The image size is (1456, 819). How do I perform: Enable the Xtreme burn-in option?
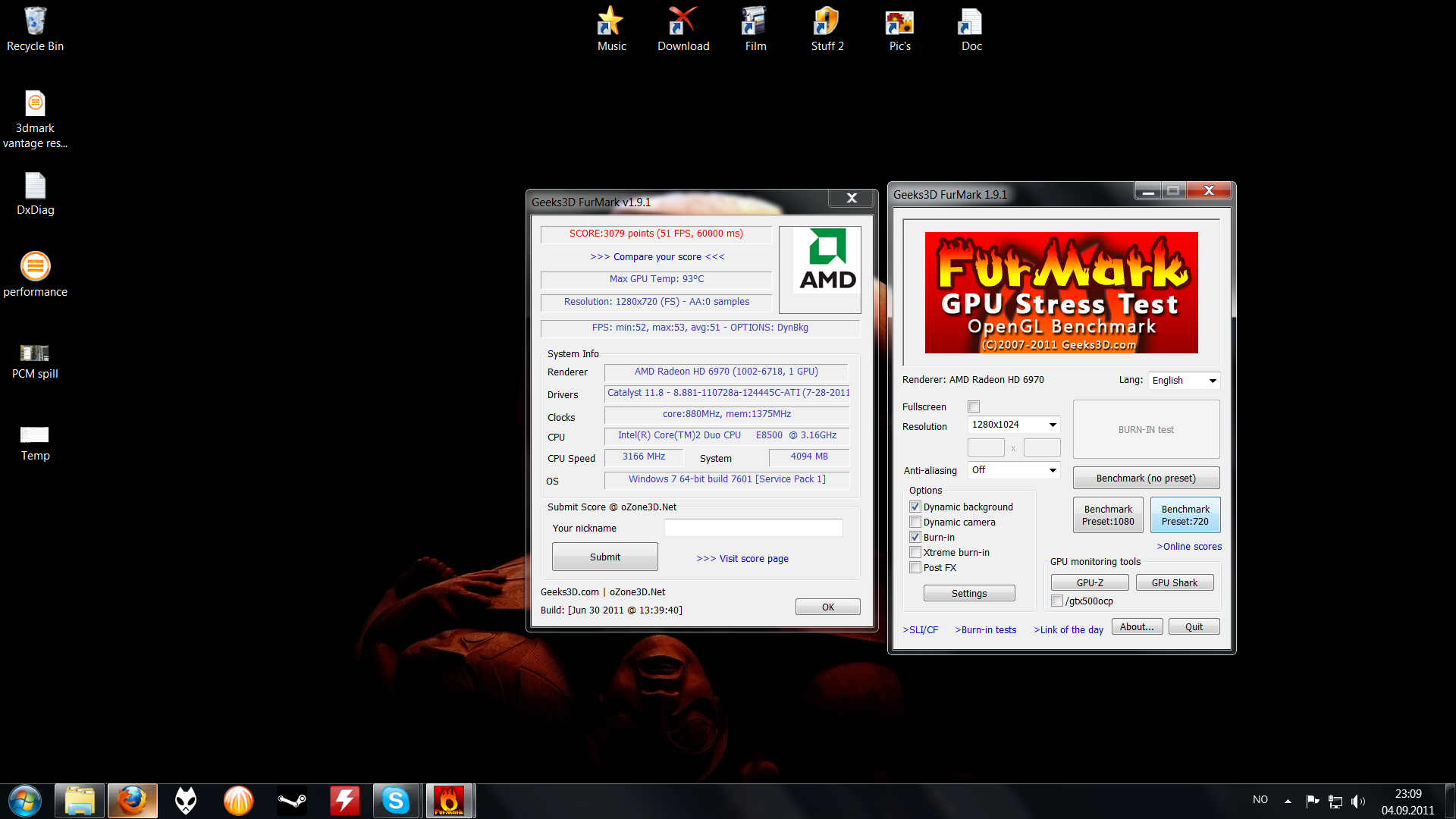[915, 552]
